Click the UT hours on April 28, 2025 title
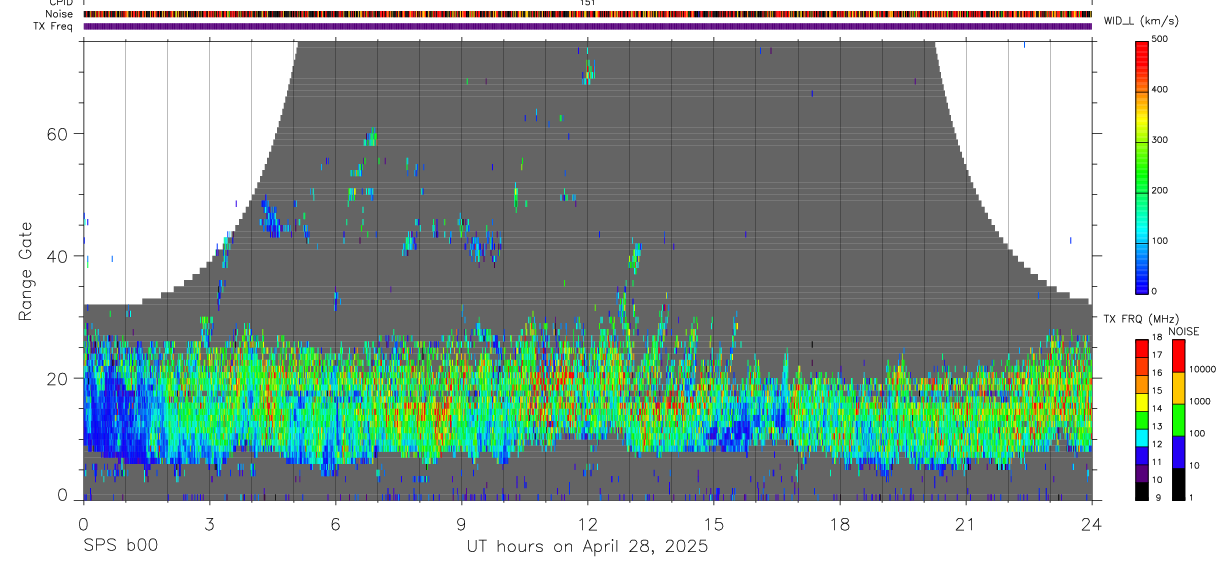The width and height of the screenshot is (1228, 567). [587, 546]
